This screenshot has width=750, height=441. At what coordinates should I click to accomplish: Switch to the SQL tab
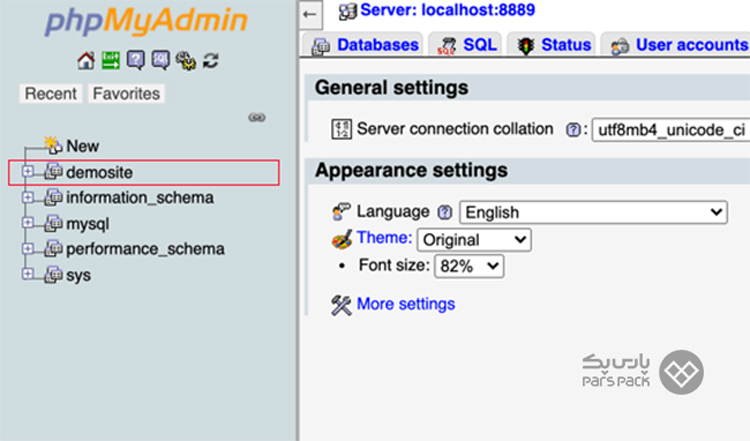click(465, 45)
